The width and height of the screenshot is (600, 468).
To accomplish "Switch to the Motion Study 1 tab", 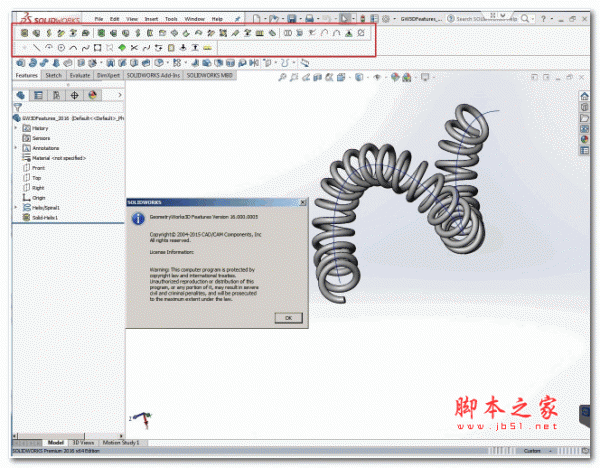I will [x=121, y=442].
